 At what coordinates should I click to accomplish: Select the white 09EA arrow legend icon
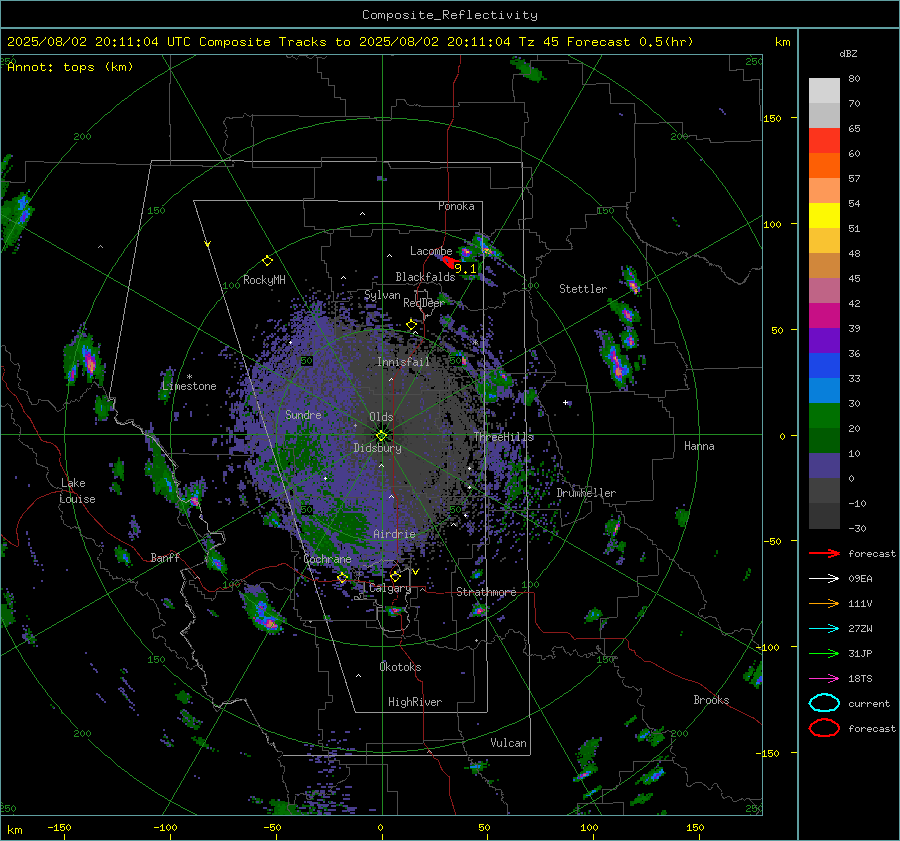(x=824, y=579)
